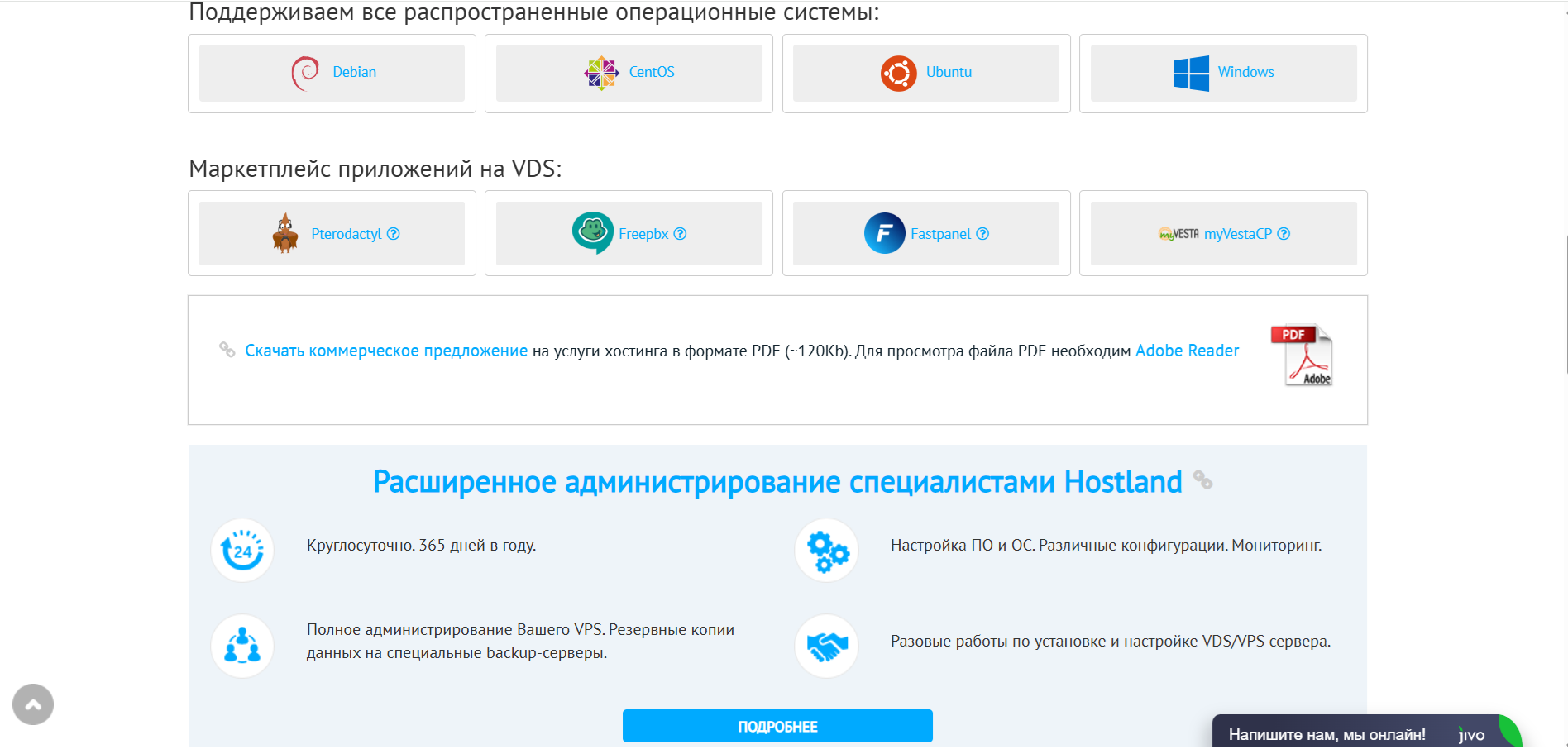Click the Windows logo icon
This screenshot has width=1568, height=754.
1191,73
